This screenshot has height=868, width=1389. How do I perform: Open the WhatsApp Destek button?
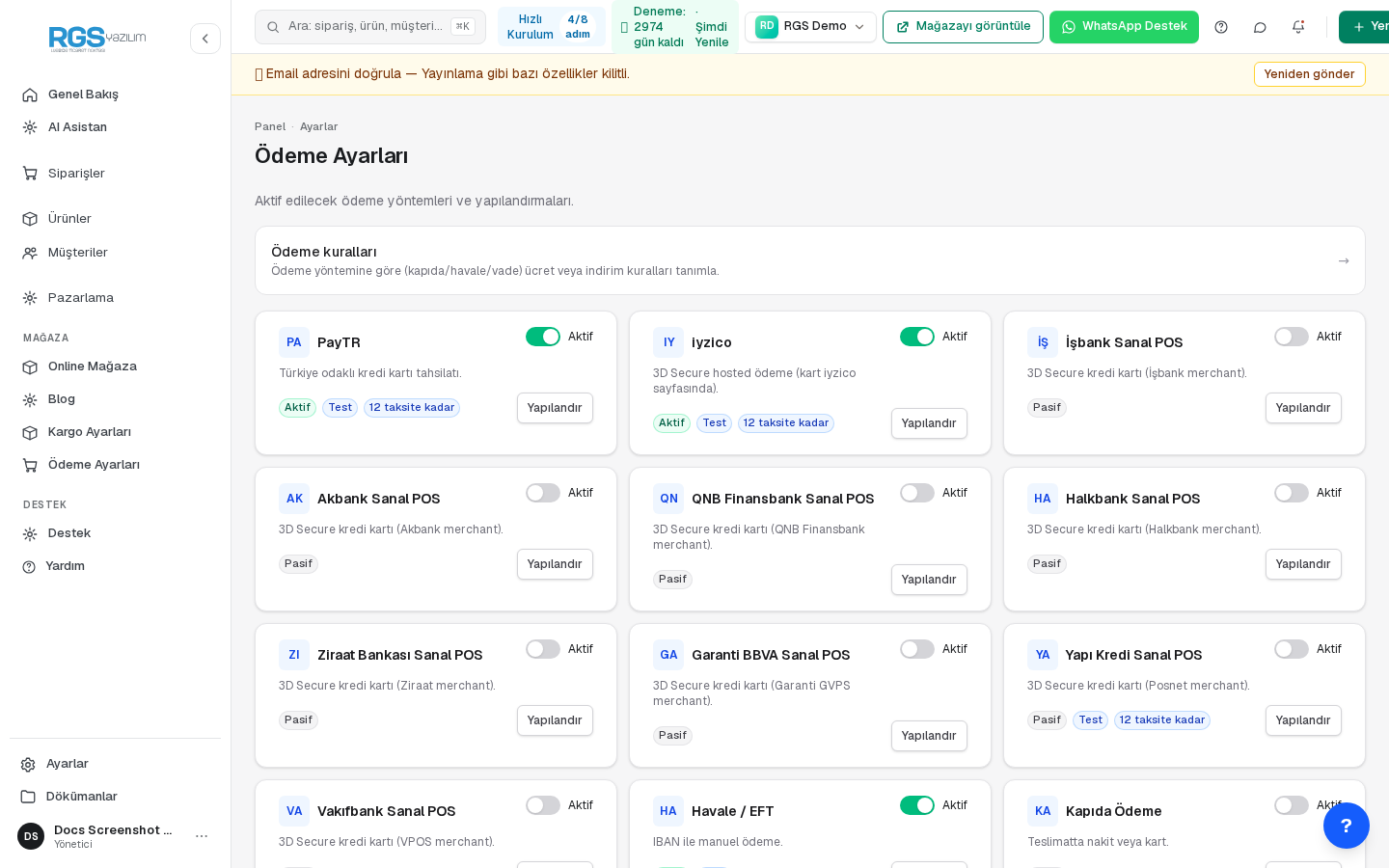pos(1124,27)
